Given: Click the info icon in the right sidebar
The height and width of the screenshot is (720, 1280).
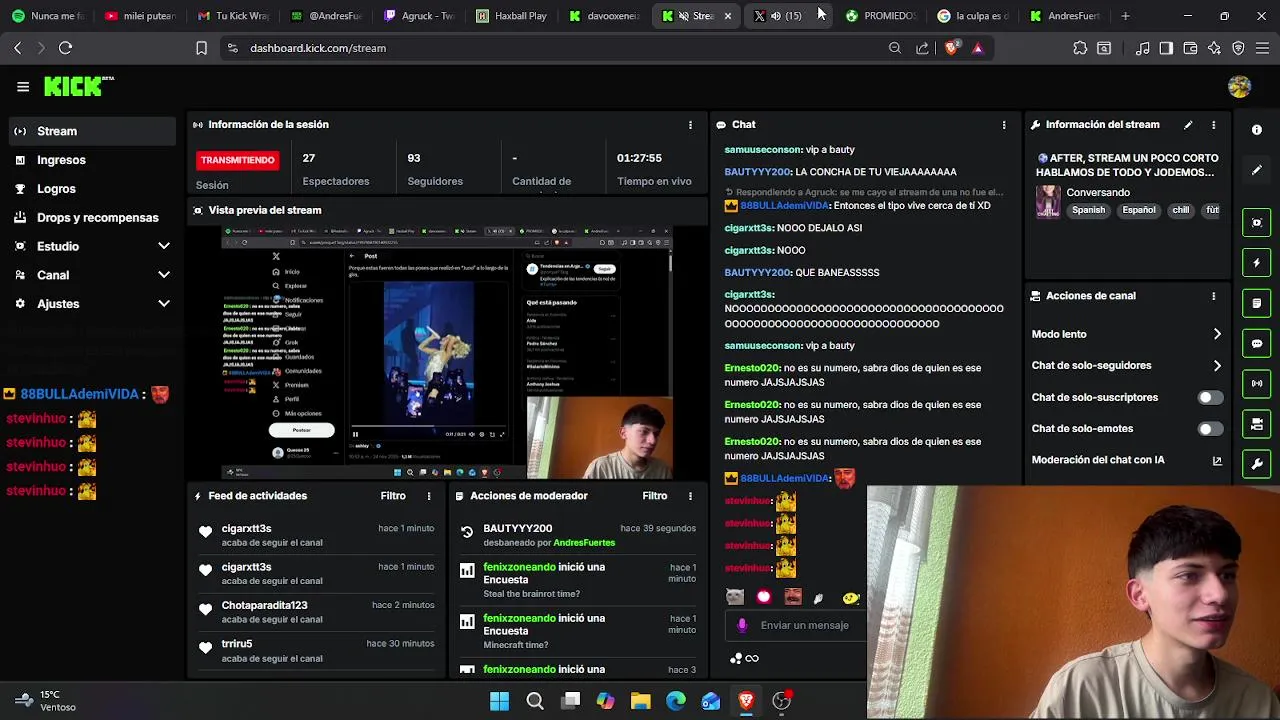Looking at the screenshot, I should coord(1257,130).
